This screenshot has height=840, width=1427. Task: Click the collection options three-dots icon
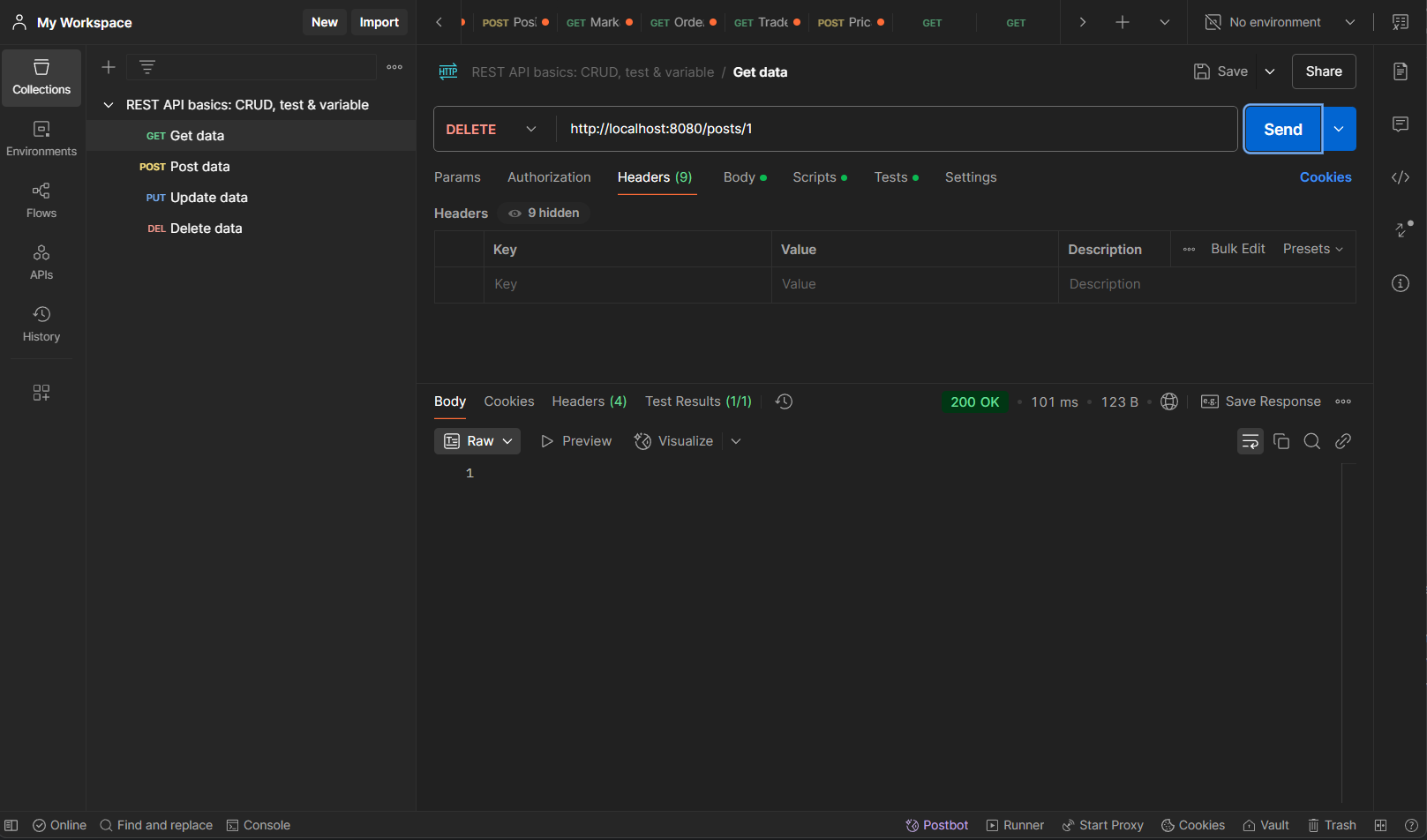394,67
